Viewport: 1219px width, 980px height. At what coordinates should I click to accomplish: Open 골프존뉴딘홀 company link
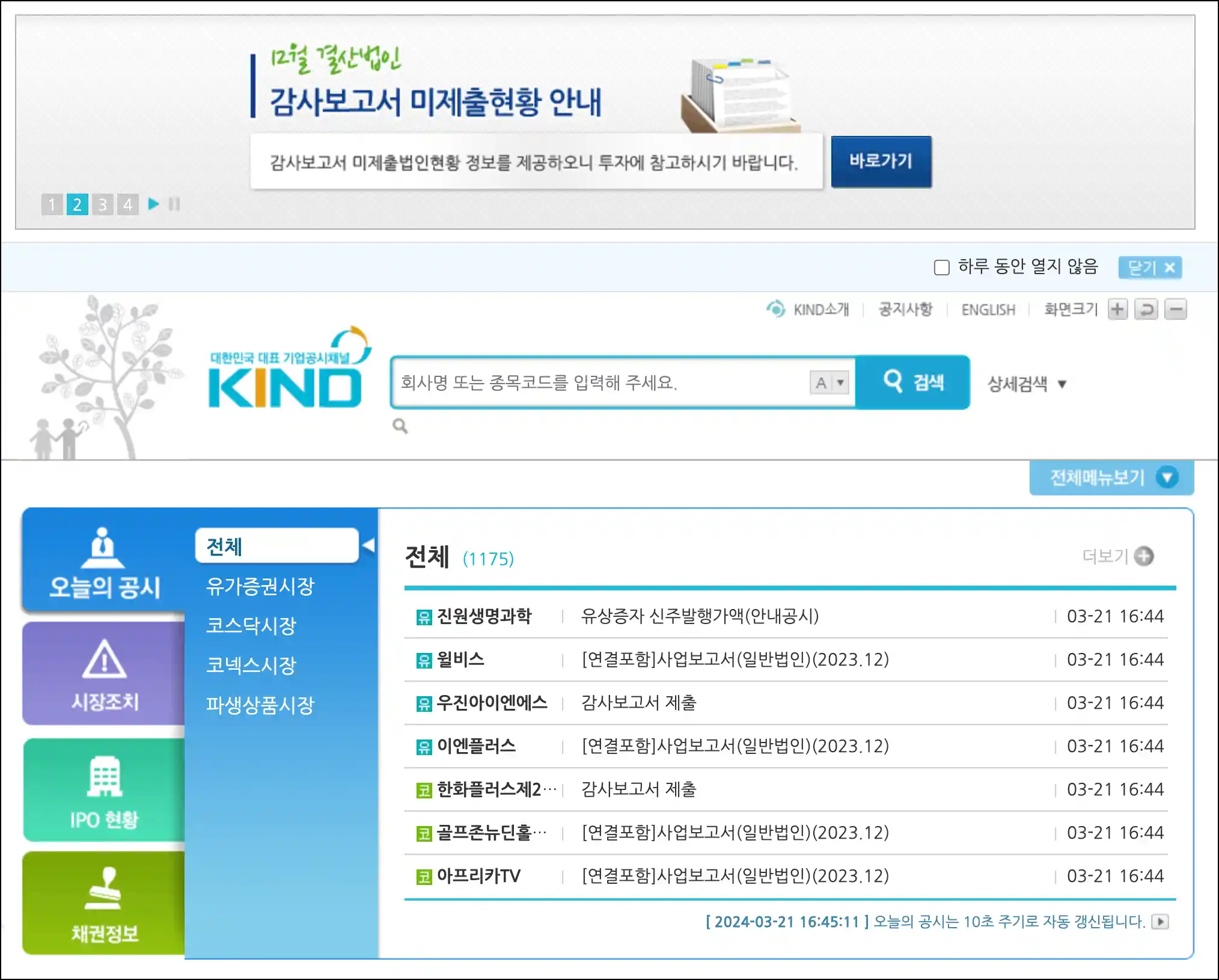pyautogui.click(x=492, y=833)
